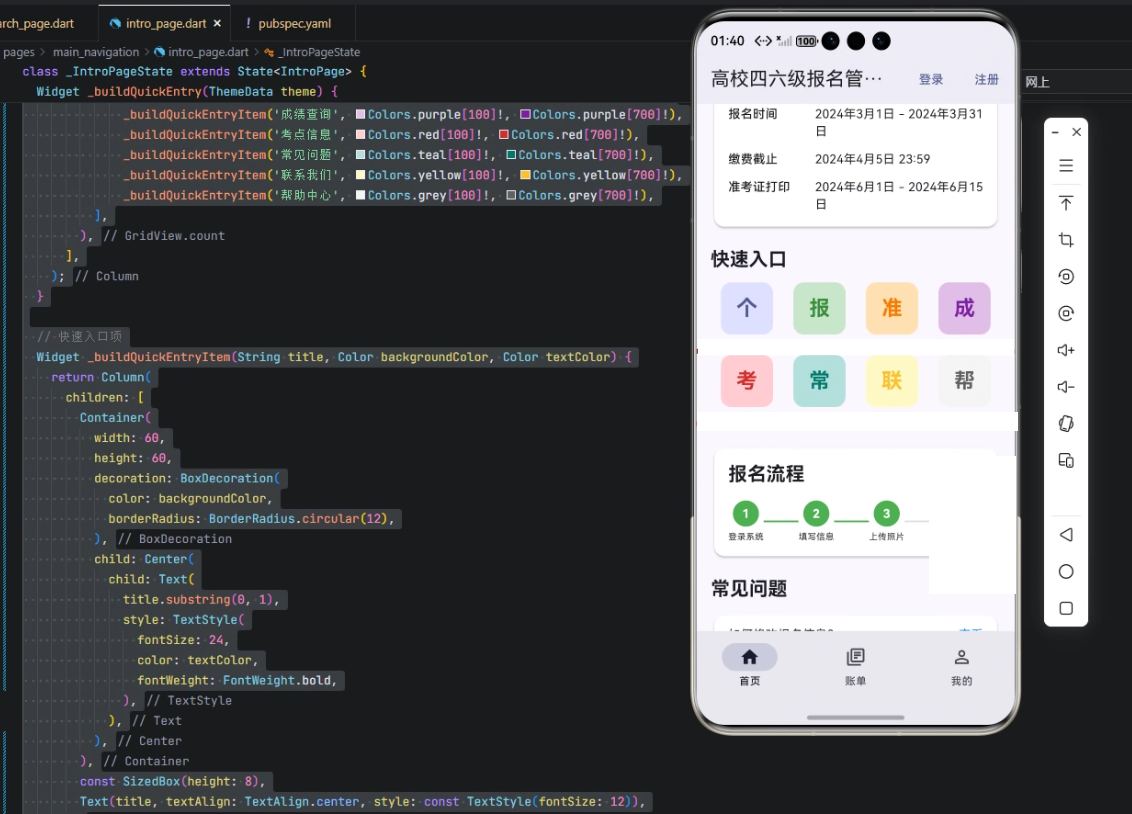Tap the teal 常 quick entry tile
The image size is (1132, 814).
[819, 380]
